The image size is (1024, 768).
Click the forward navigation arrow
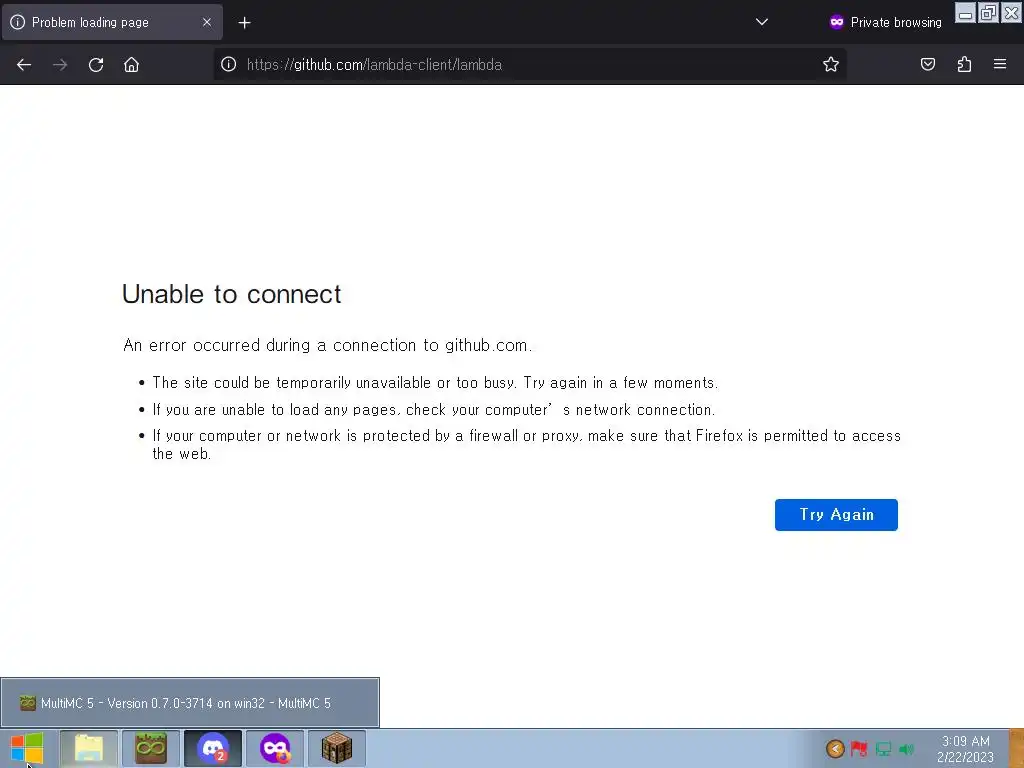tap(60, 65)
